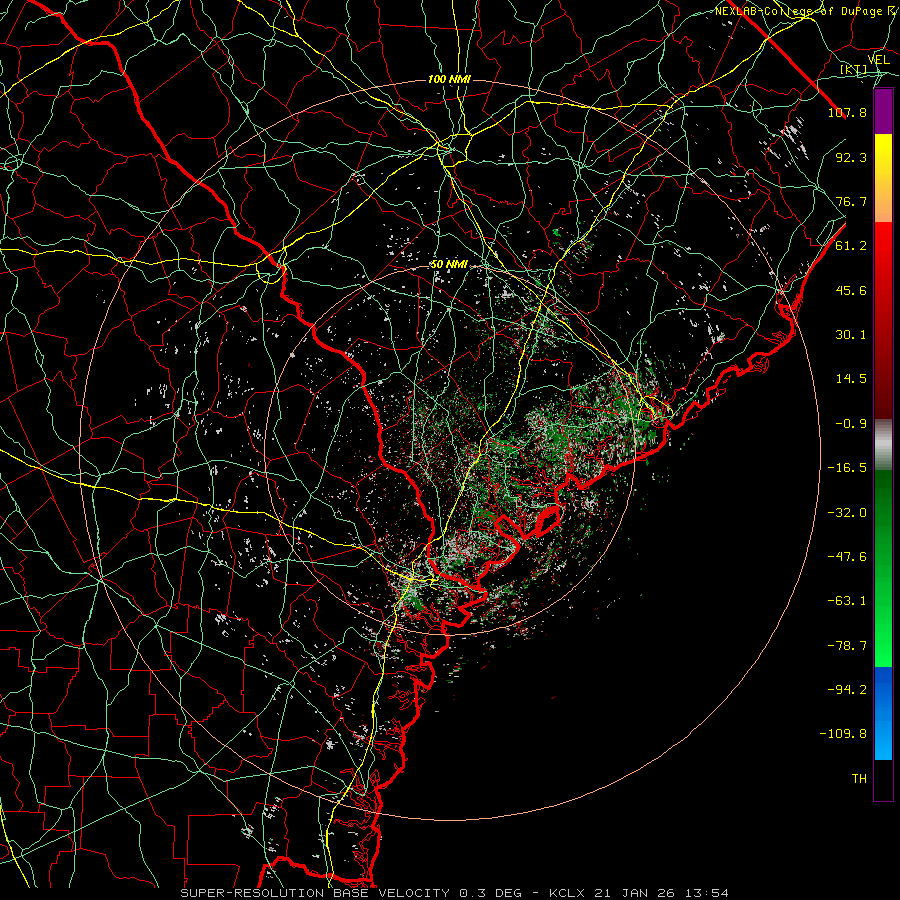Click the bright green color bar segment
The width and height of the screenshot is (900, 900).
(x=883, y=568)
